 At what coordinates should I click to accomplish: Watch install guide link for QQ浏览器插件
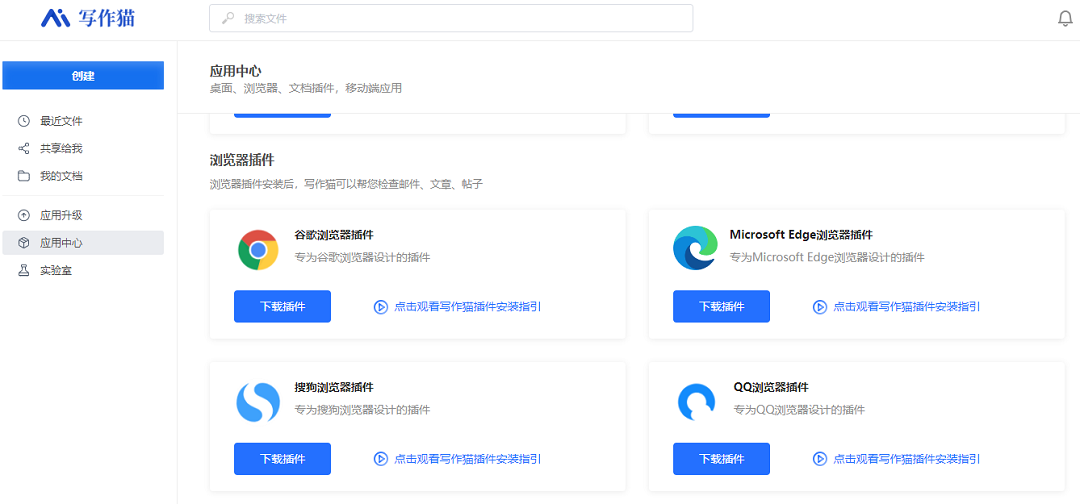click(907, 459)
